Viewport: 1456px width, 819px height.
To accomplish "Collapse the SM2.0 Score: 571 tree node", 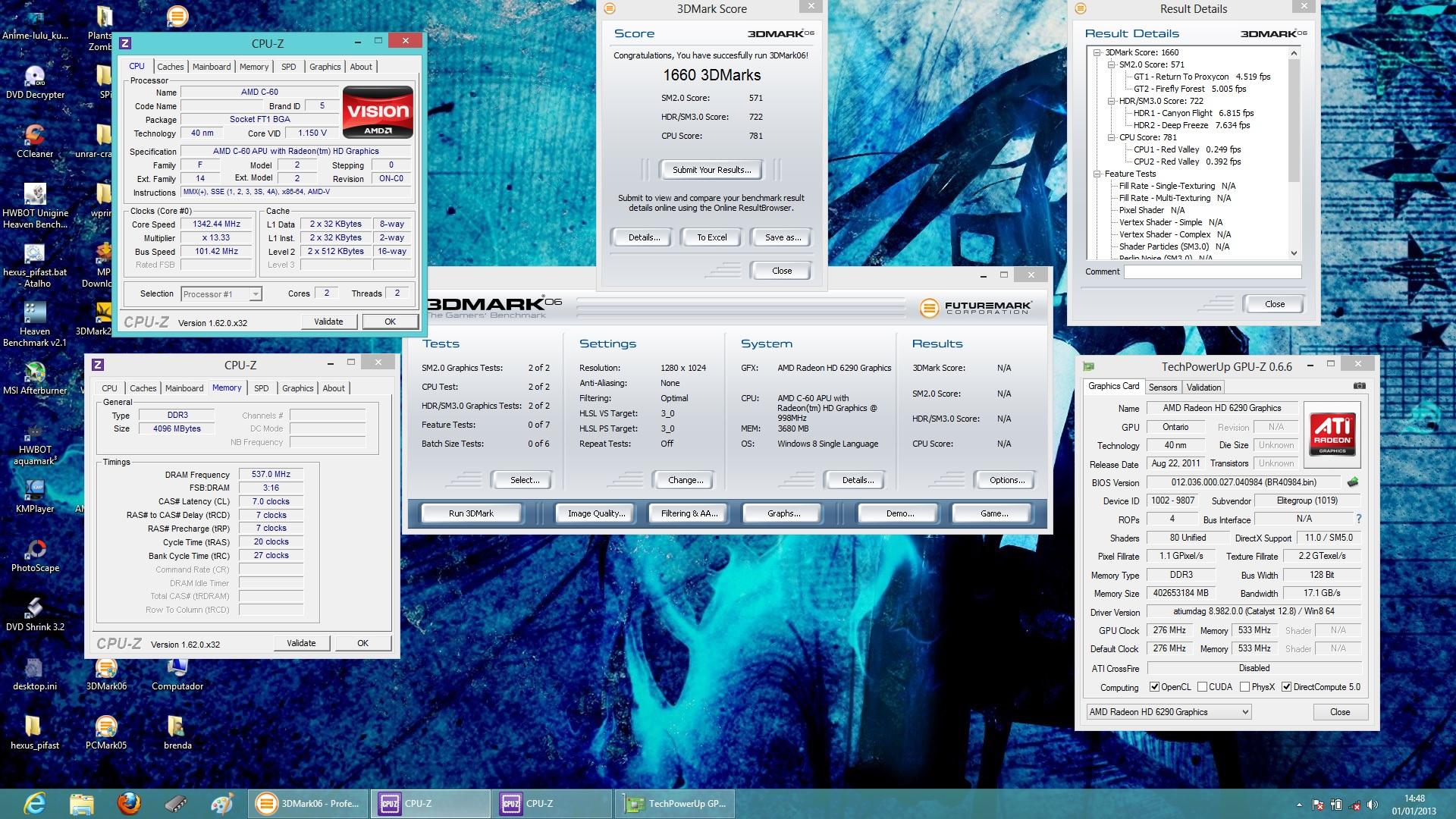I will 1112,64.
